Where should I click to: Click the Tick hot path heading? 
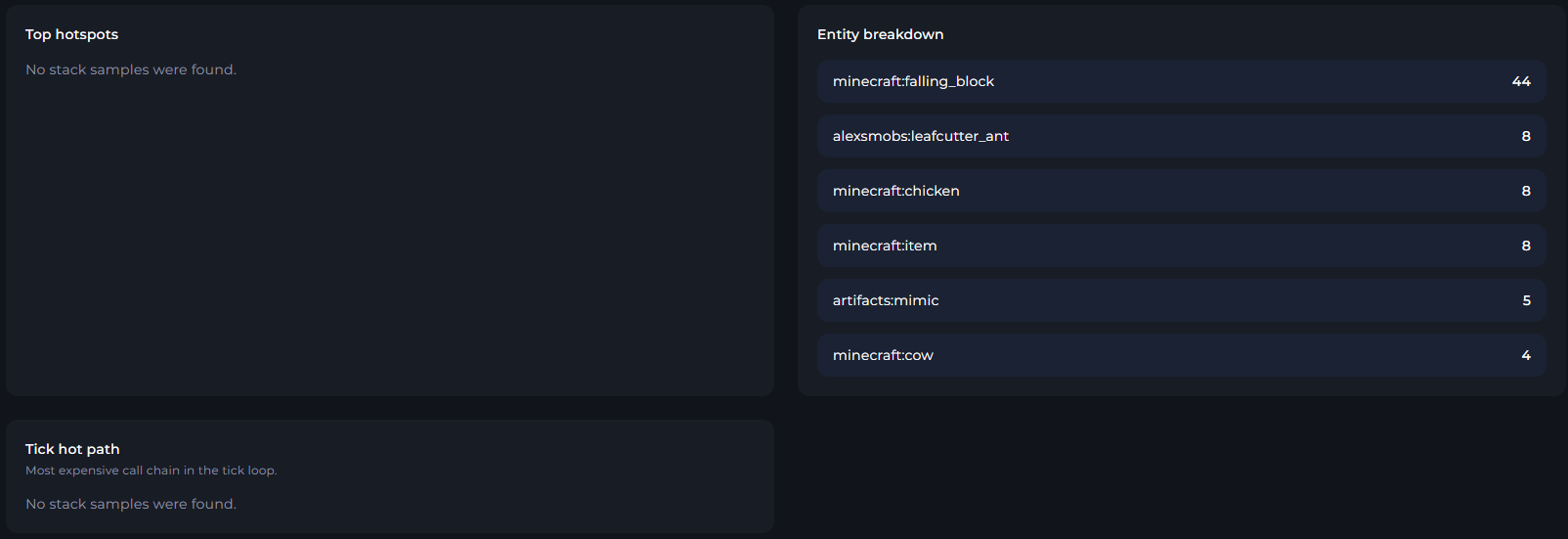[72, 449]
